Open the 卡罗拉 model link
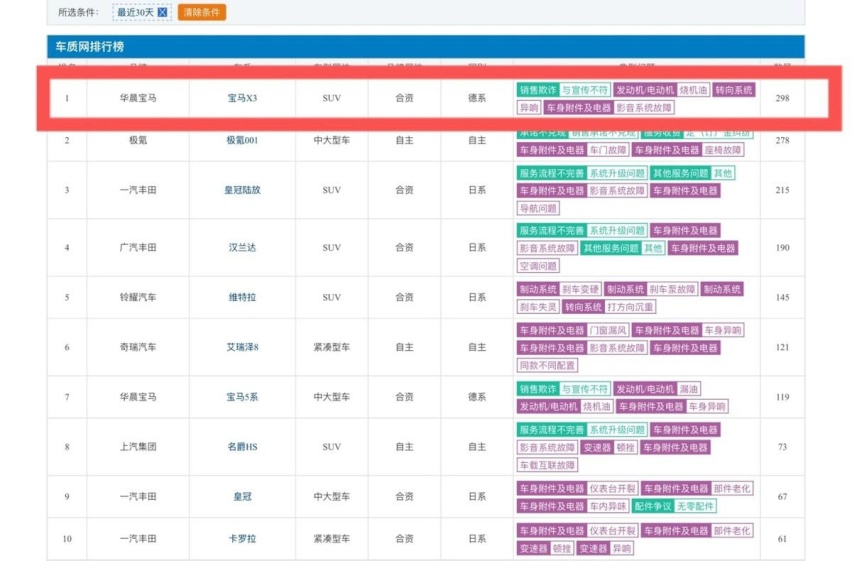Viewport: 852px width, 561px height. coord(242,539)
